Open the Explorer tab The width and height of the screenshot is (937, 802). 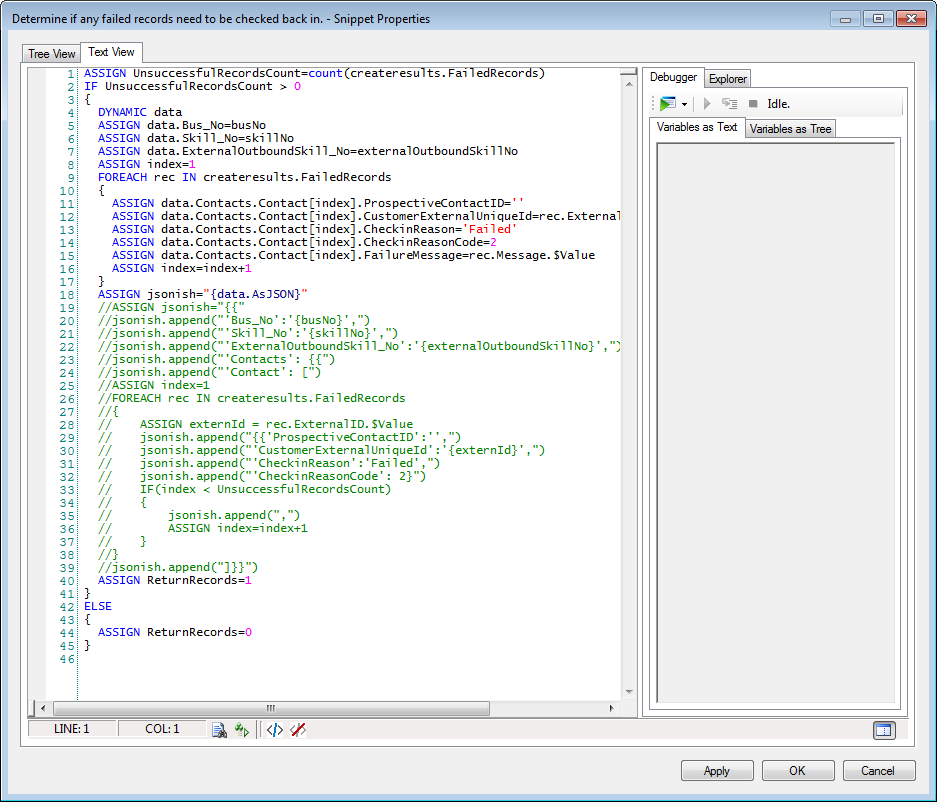point(727,79)
